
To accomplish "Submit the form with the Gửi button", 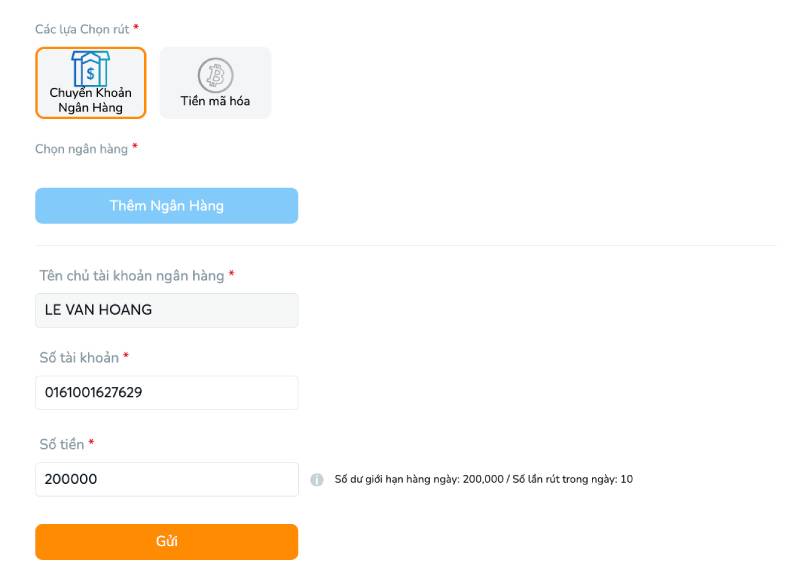I will (x=166, y=542).
